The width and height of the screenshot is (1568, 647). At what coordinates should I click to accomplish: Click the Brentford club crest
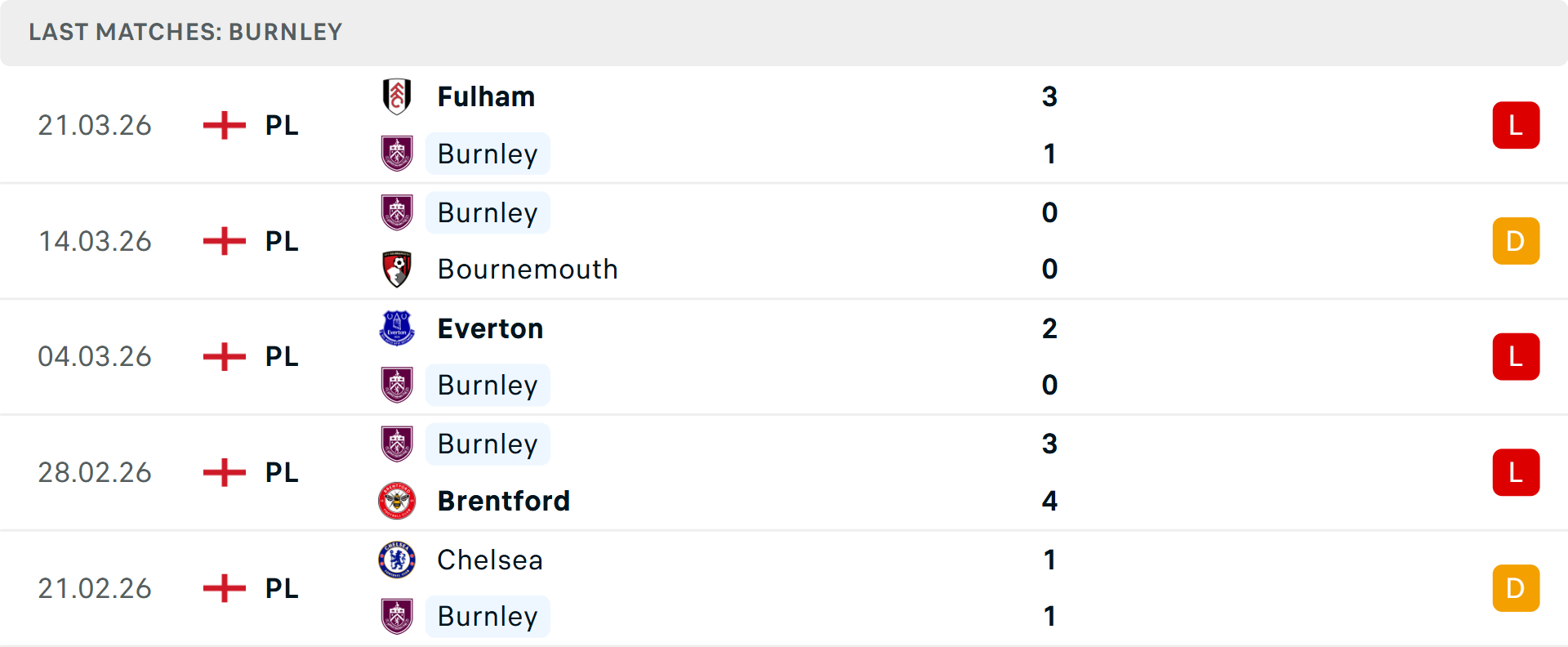(397, 501)
